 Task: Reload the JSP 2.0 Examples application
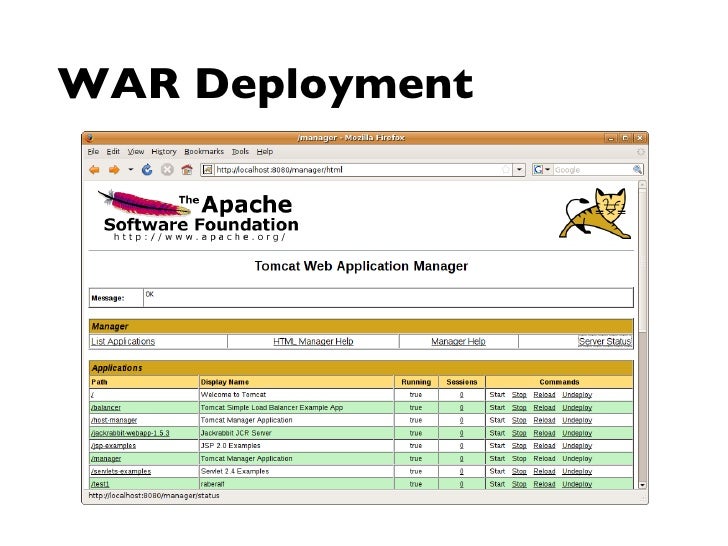click(544, 446)
